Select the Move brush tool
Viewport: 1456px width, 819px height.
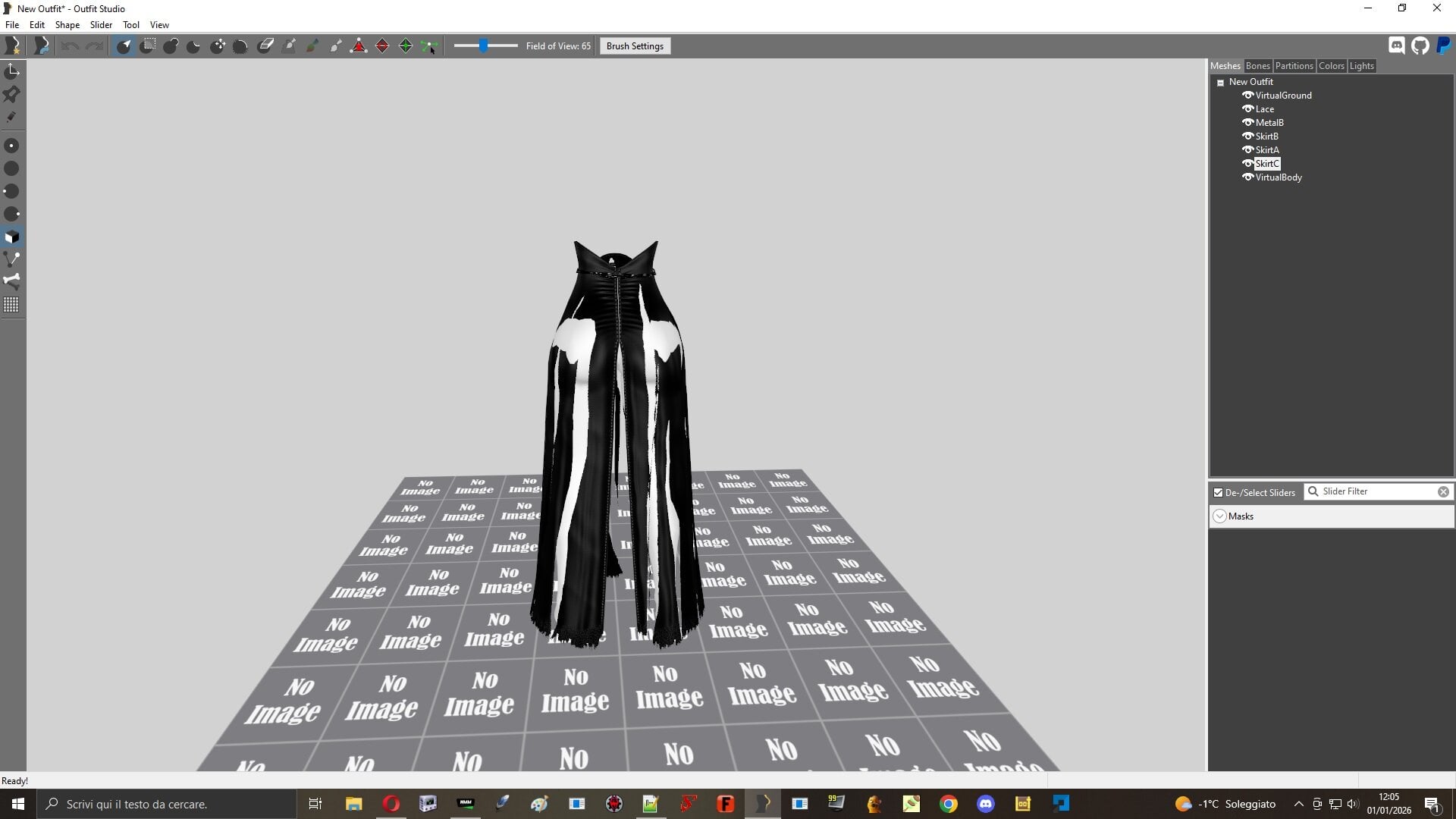point(218,46)
